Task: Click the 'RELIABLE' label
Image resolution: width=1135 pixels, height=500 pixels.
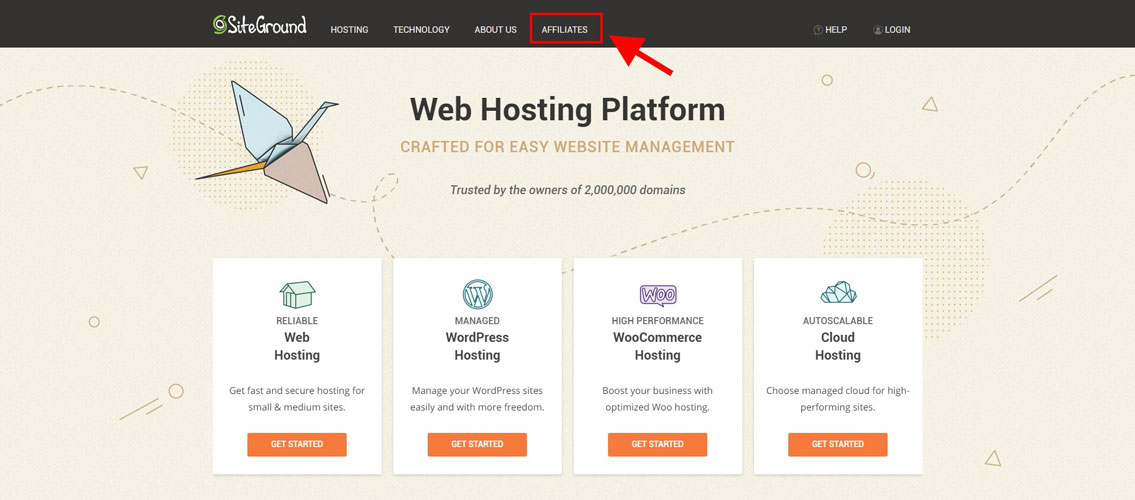Action: (x=297, y=321)
